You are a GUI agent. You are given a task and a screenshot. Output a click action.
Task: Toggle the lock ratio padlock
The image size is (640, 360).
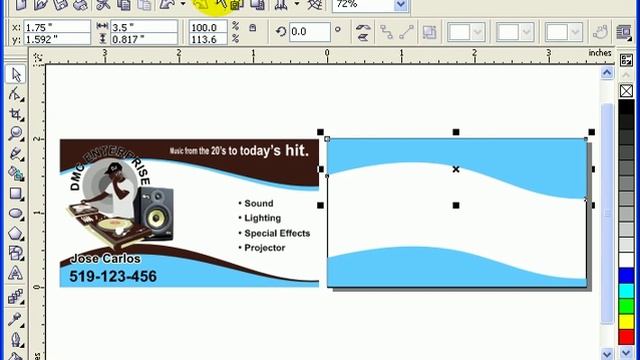click(x=253, y=27)
